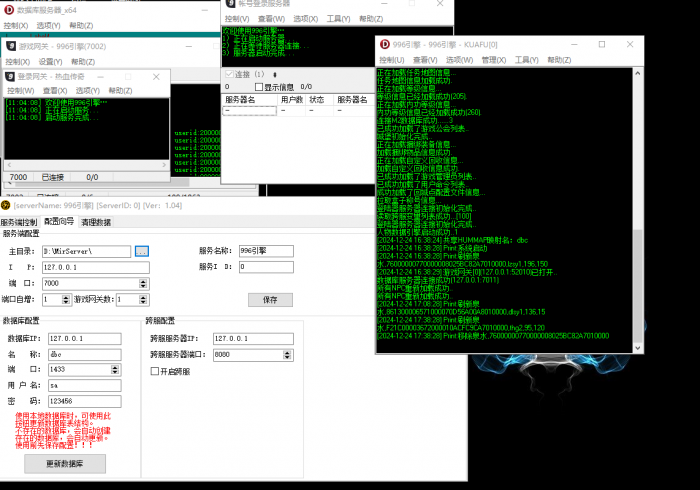Switch to the 清理数据 tab
The height and width of the screenshot is (490, 700).
point(96,222)
